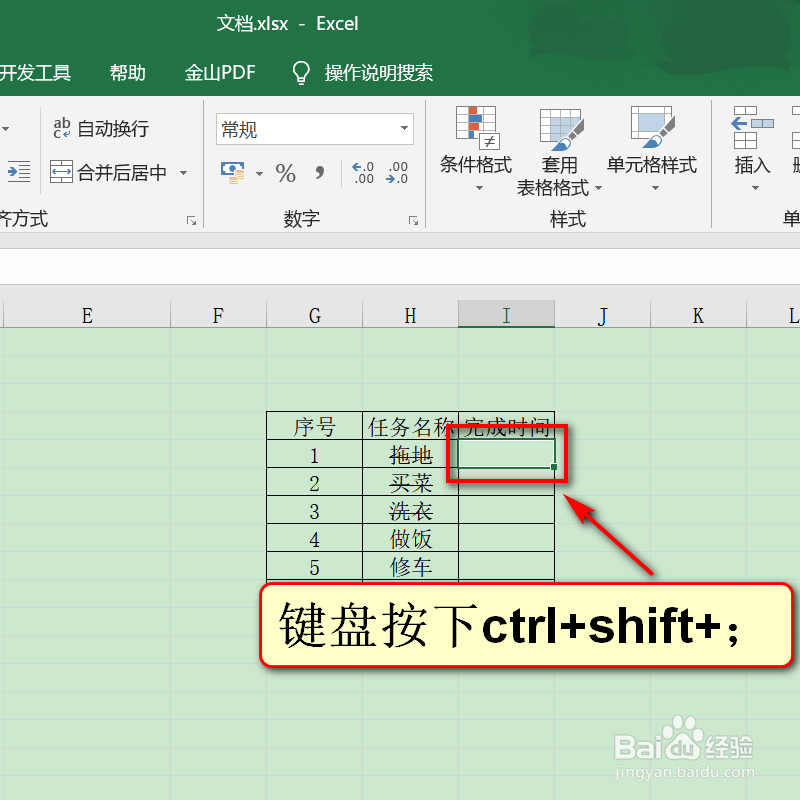This screenshot has height=800, width=800.
Task: Select column K header
Action: [698, 314]
